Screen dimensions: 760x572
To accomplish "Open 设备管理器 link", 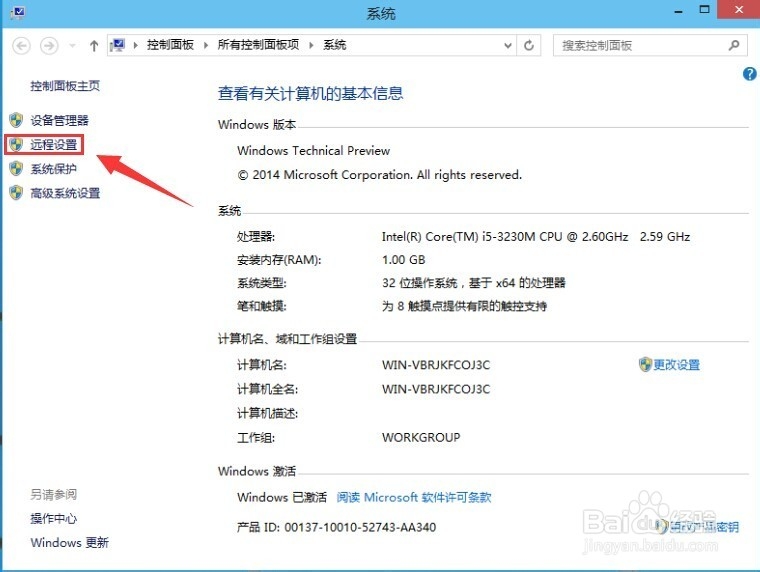I will (60, 120).
